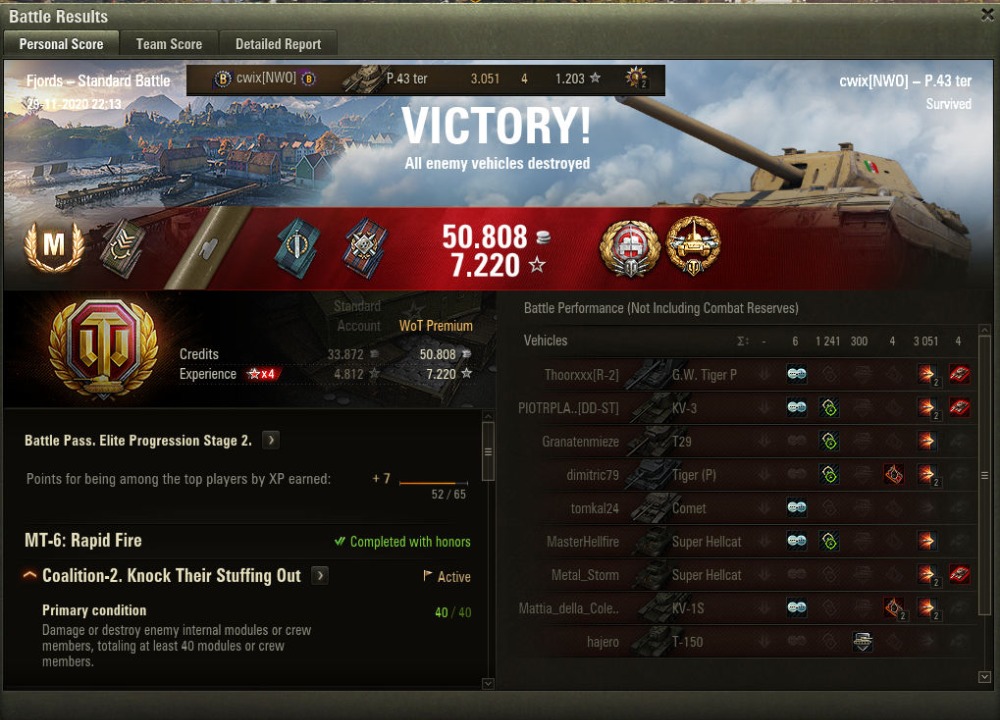Click the red medal next to credits total

(630, 247)
